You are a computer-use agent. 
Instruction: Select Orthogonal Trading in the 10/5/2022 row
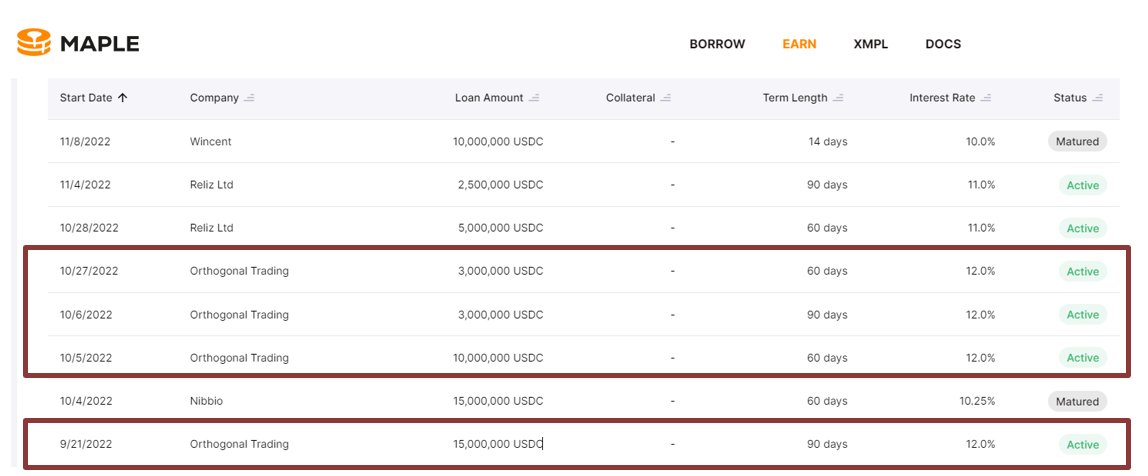pyautogui.click(x=239, y=358)
